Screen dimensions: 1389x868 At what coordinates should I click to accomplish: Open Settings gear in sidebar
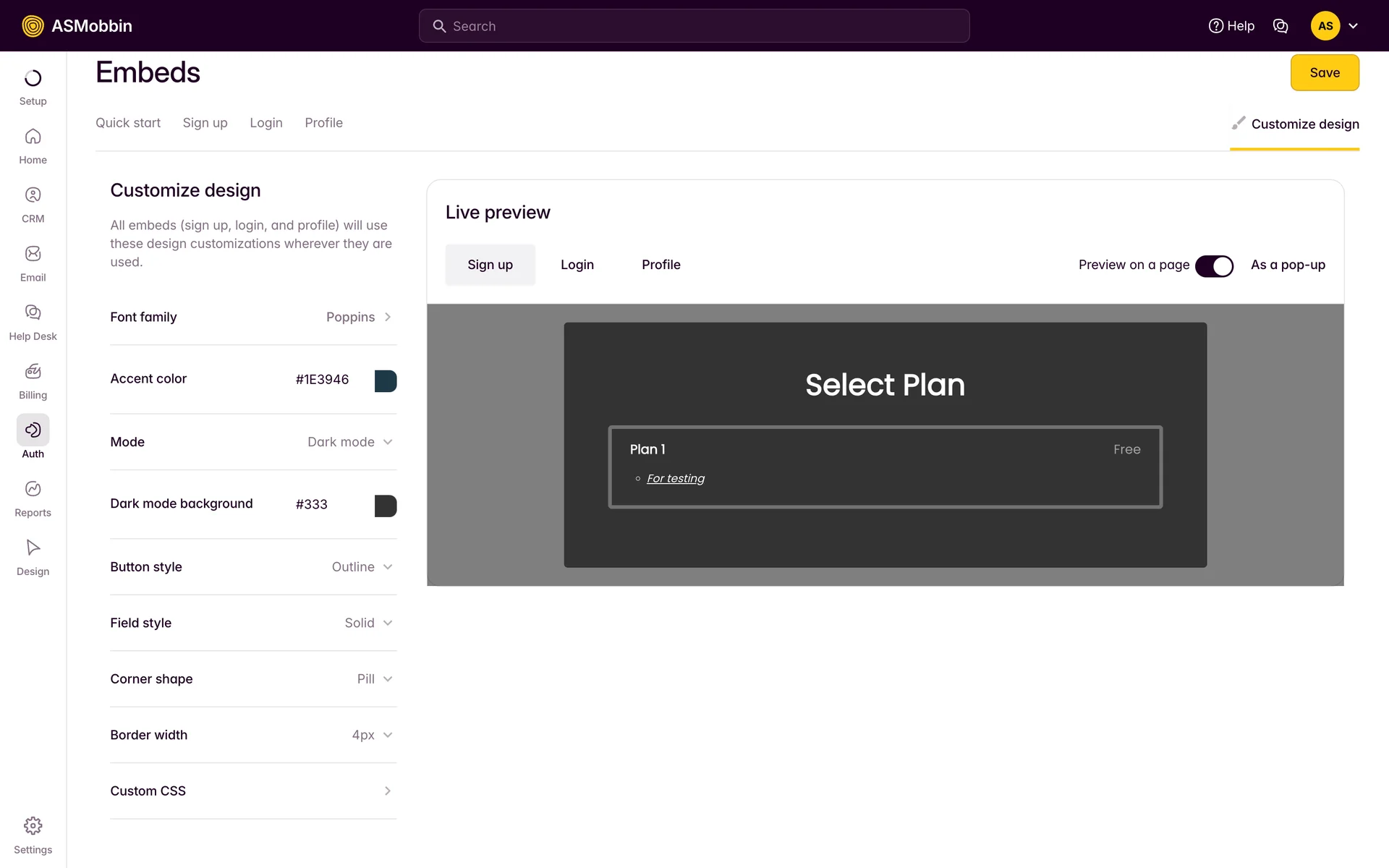[33, 826]
